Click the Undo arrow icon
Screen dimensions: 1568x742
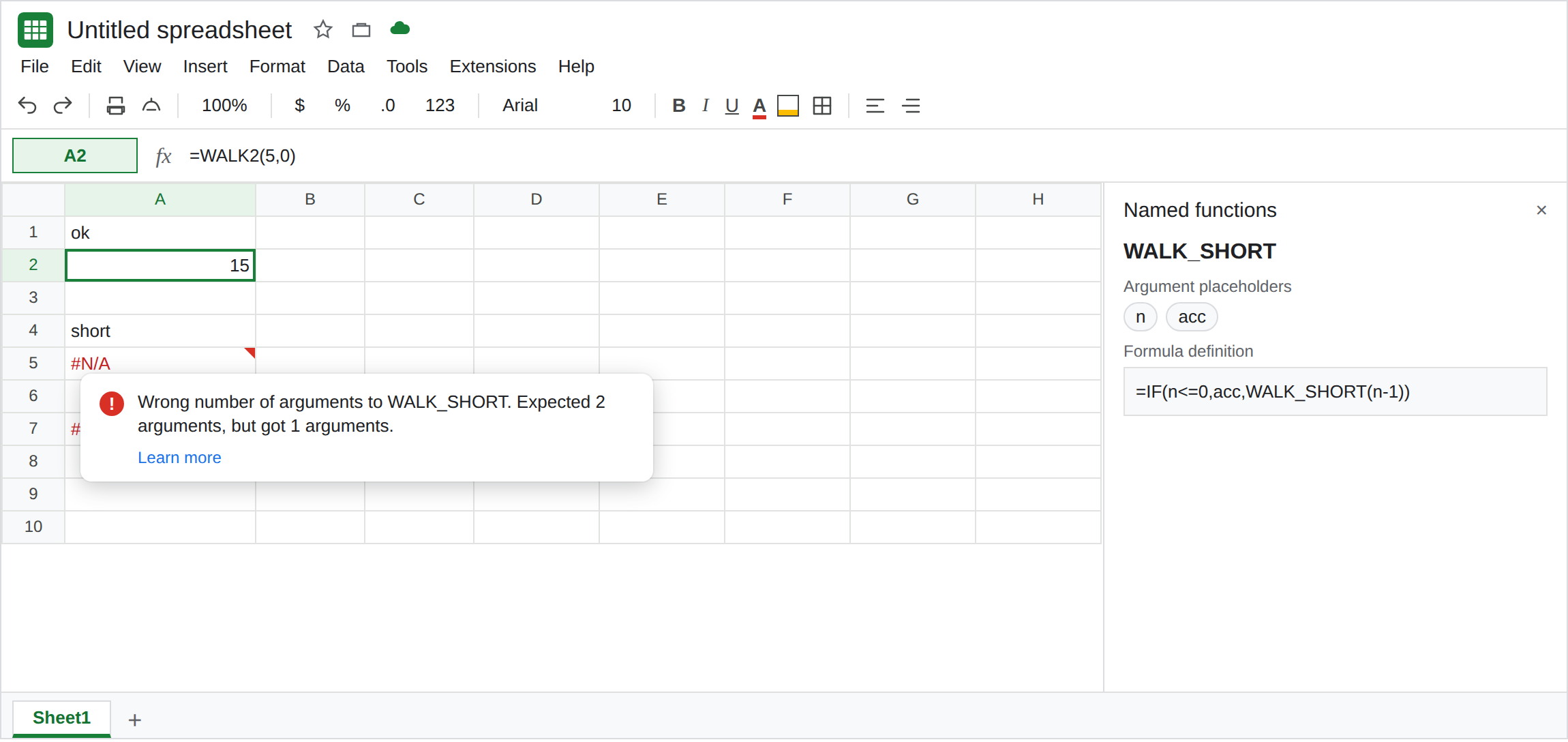27,106
